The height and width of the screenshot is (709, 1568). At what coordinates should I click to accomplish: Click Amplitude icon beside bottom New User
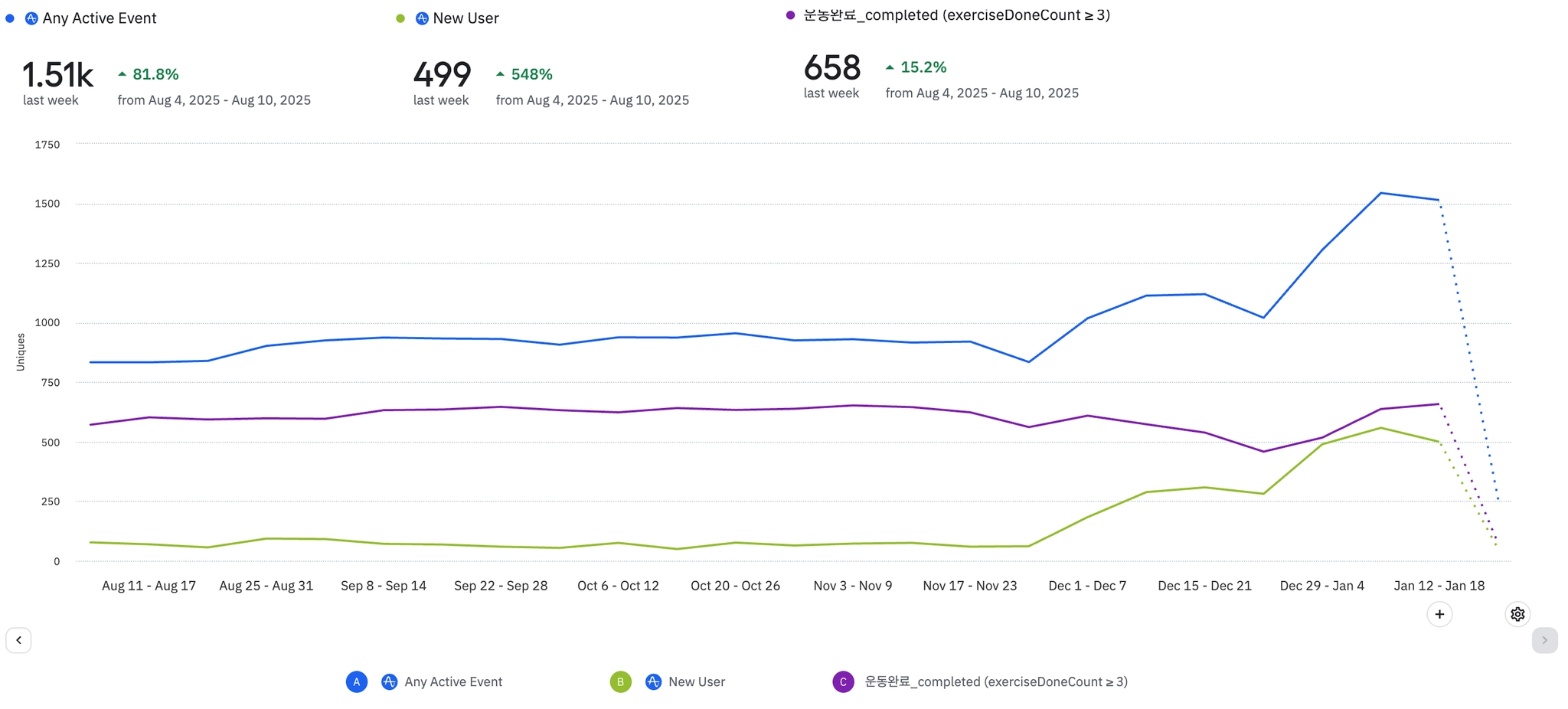tap(653, 681)
